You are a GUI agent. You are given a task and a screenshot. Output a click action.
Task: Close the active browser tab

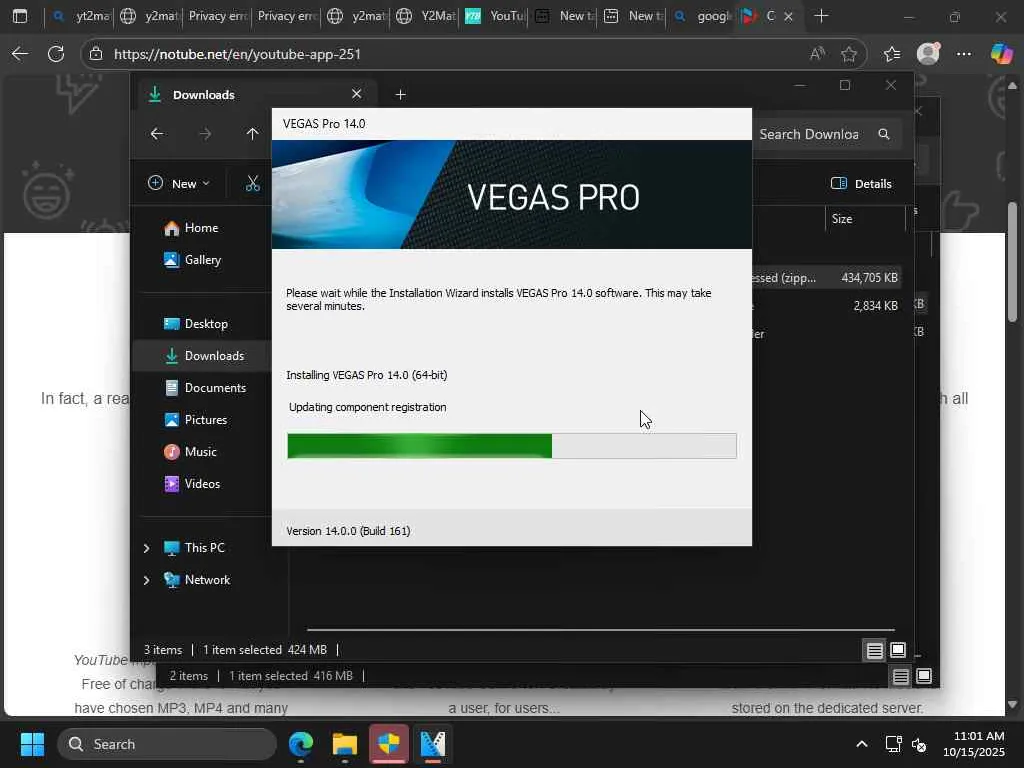coord(788,16)
